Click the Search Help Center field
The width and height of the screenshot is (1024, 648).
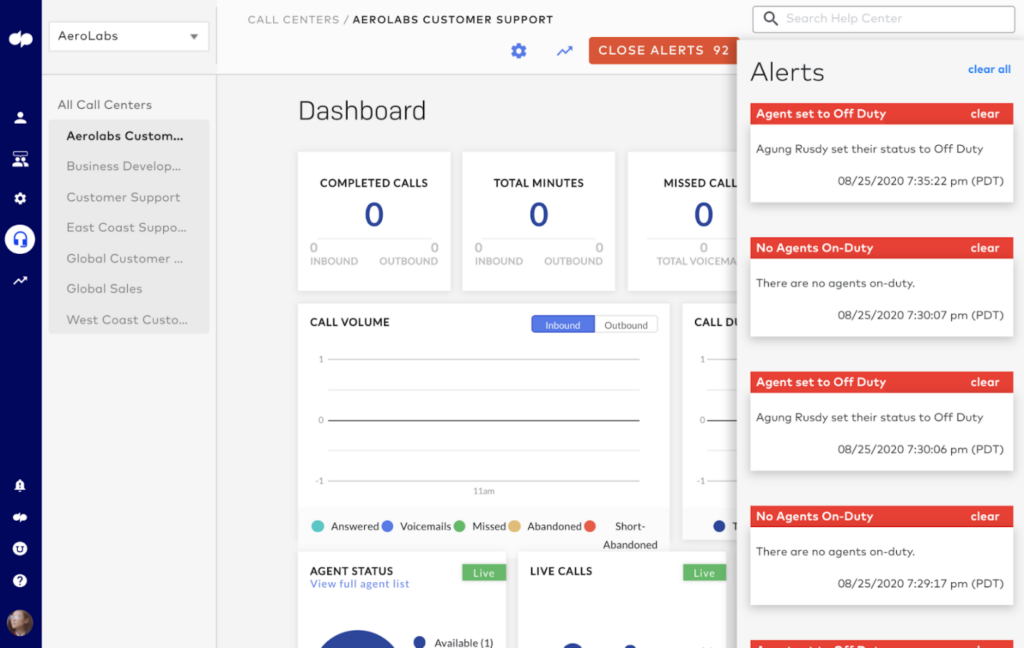884,19
